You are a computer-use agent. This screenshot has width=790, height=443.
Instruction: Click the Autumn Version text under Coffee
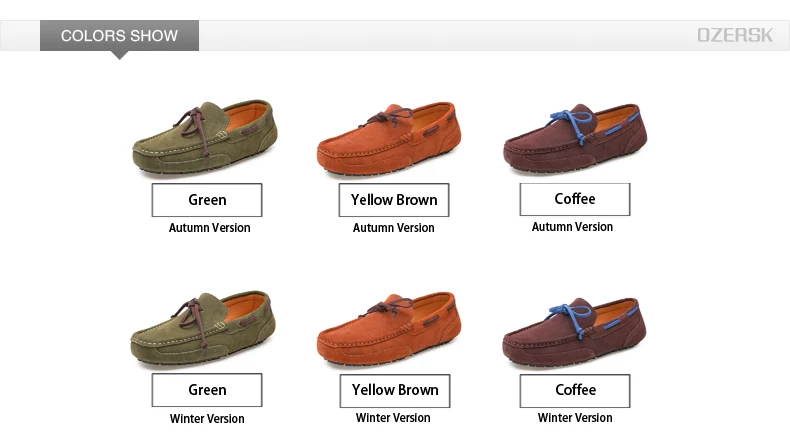tap(572, 227)
